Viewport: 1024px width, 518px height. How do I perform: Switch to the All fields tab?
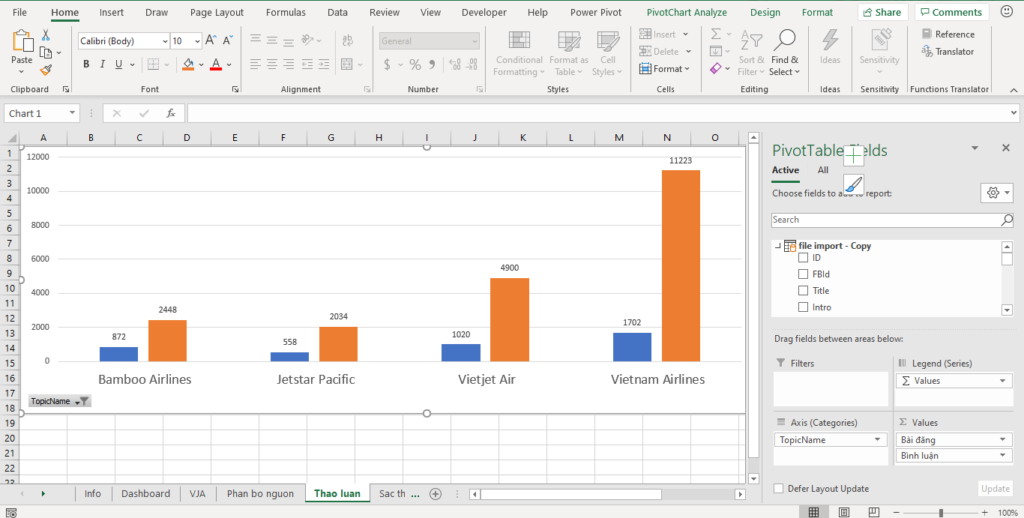click(x=823, y=170)
